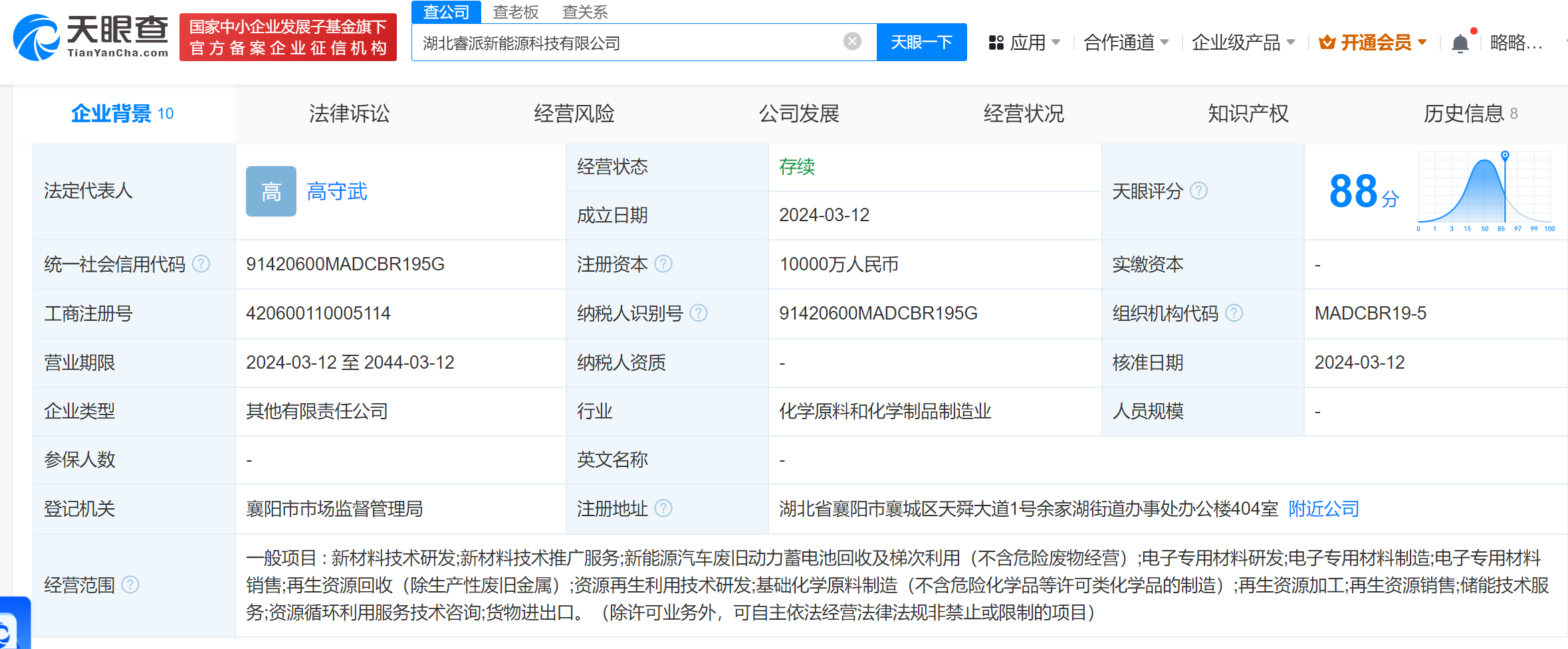Select the 查老板 search tab

515,12
